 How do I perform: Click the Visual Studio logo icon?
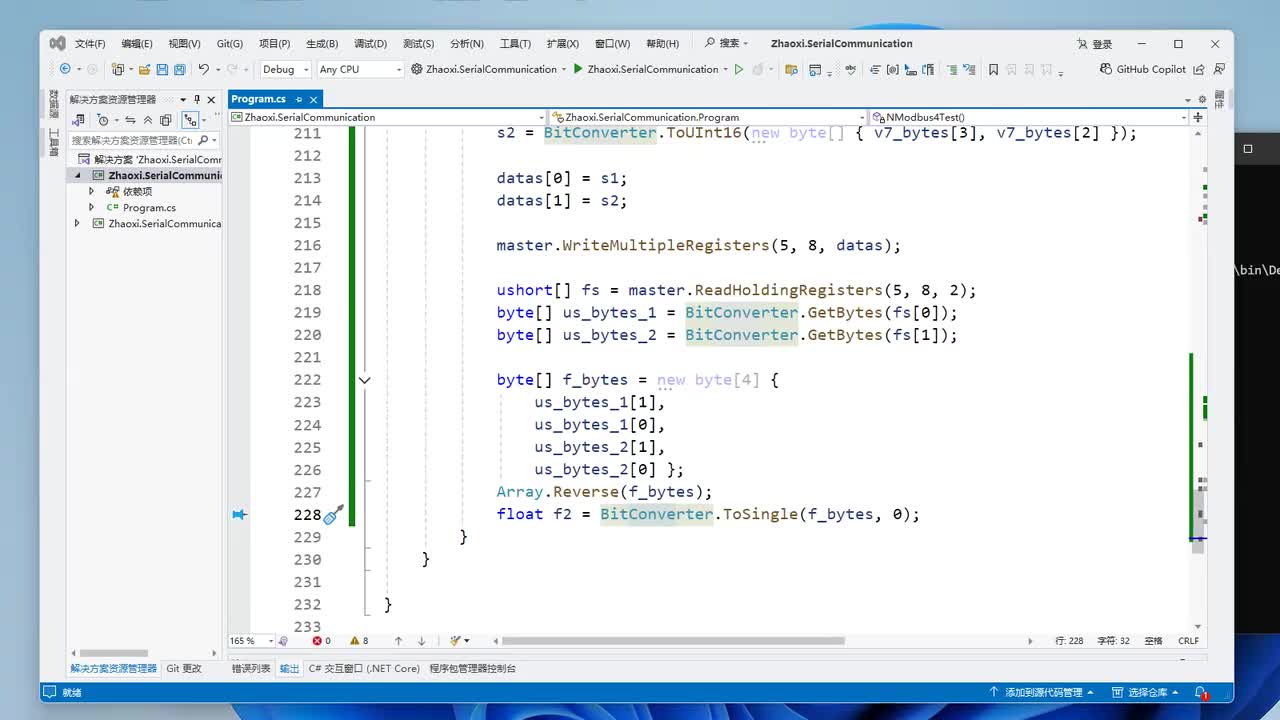coord(58,43)
